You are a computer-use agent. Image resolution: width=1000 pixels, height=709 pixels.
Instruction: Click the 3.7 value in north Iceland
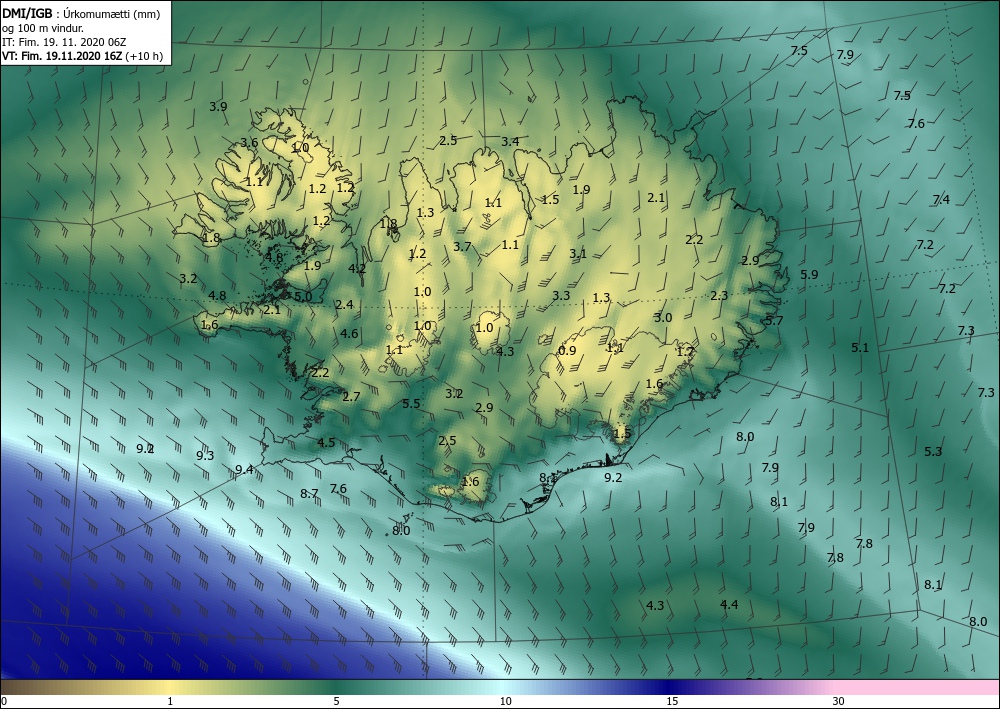[x=462, y=246]
